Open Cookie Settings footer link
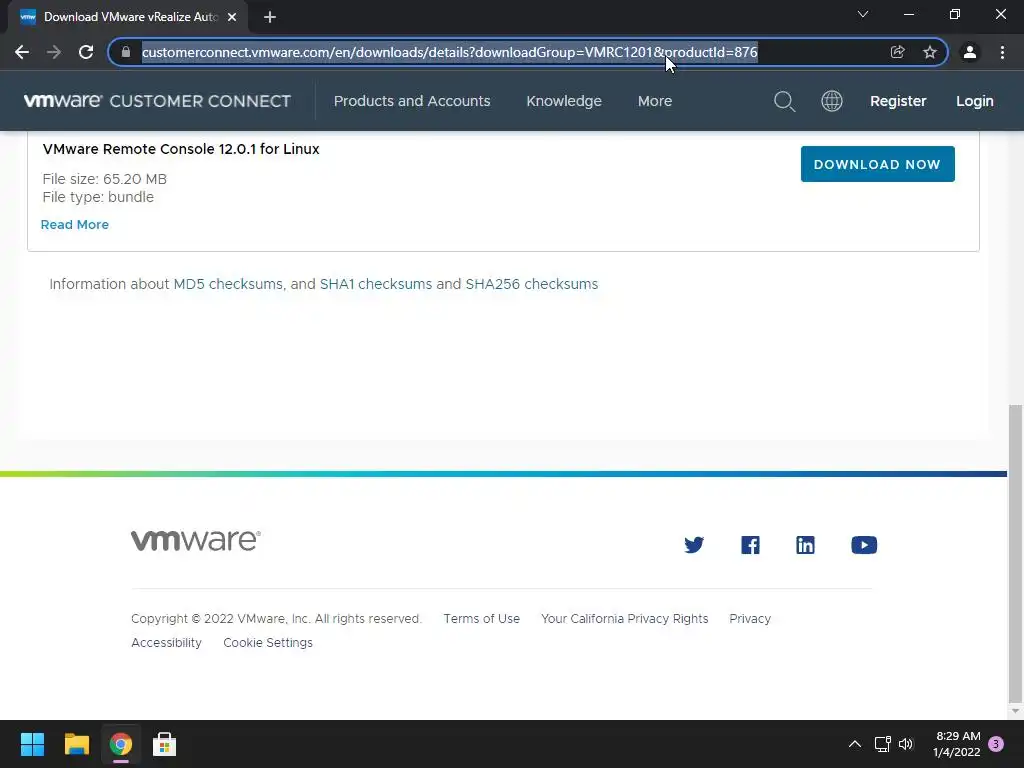This screenshot has height=768, width=1024. click(x=268, y=643)
